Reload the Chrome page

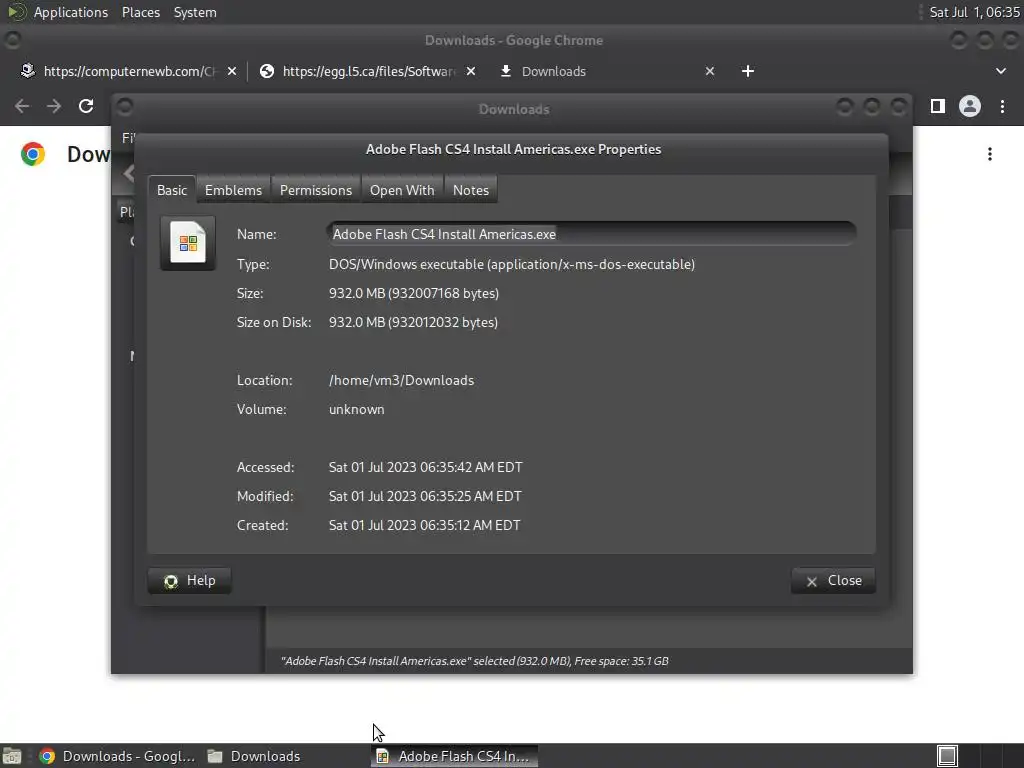click(86, 106)
